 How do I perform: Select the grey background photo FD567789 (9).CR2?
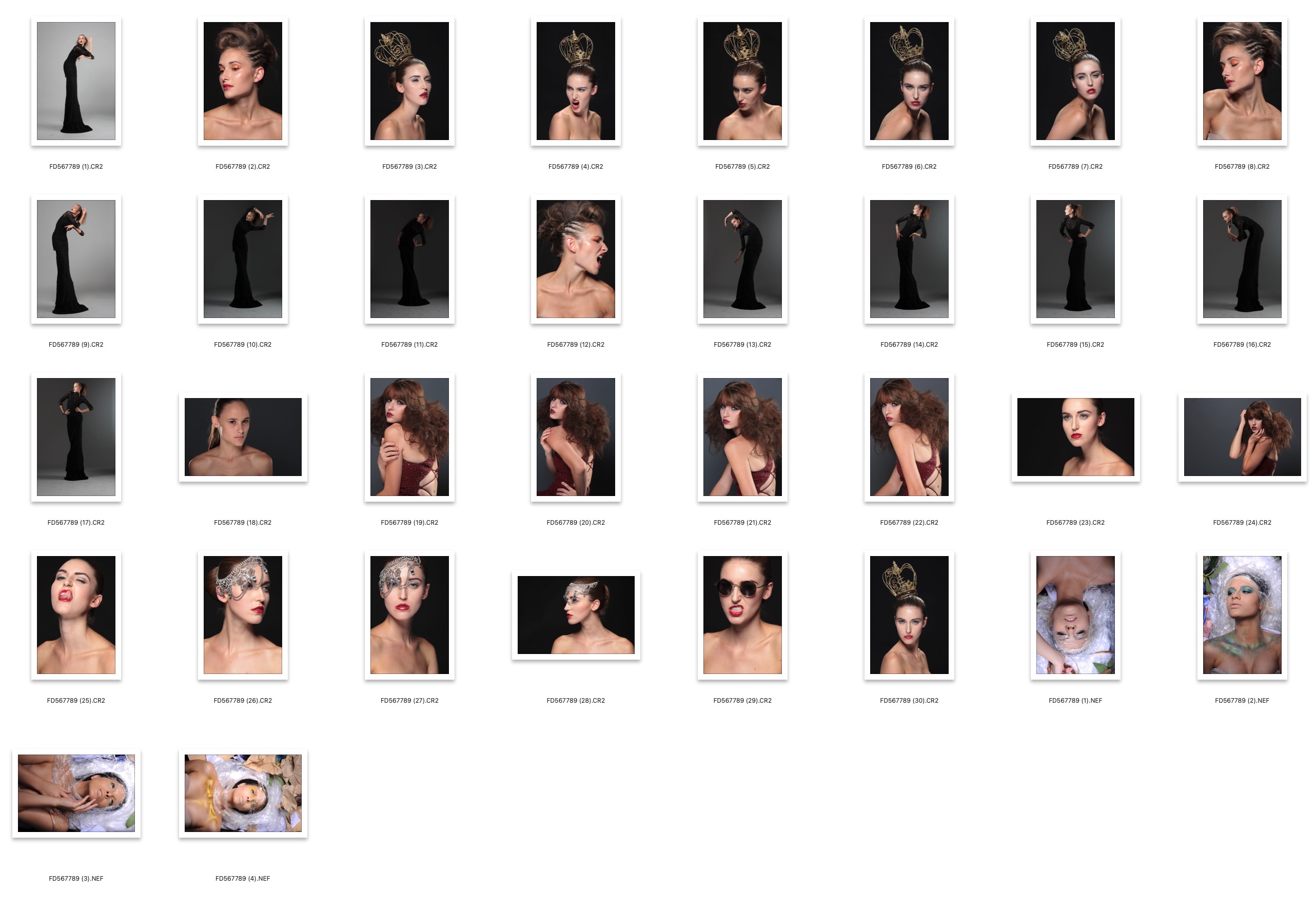pyautogui.click(x=76, y=259)
